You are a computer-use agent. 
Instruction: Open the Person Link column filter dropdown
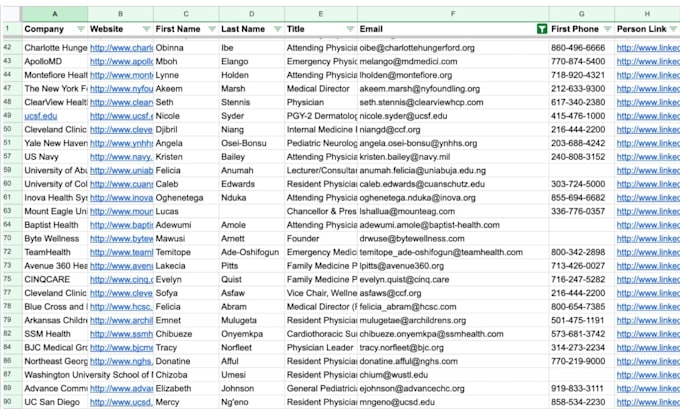[x=673, y=29]
